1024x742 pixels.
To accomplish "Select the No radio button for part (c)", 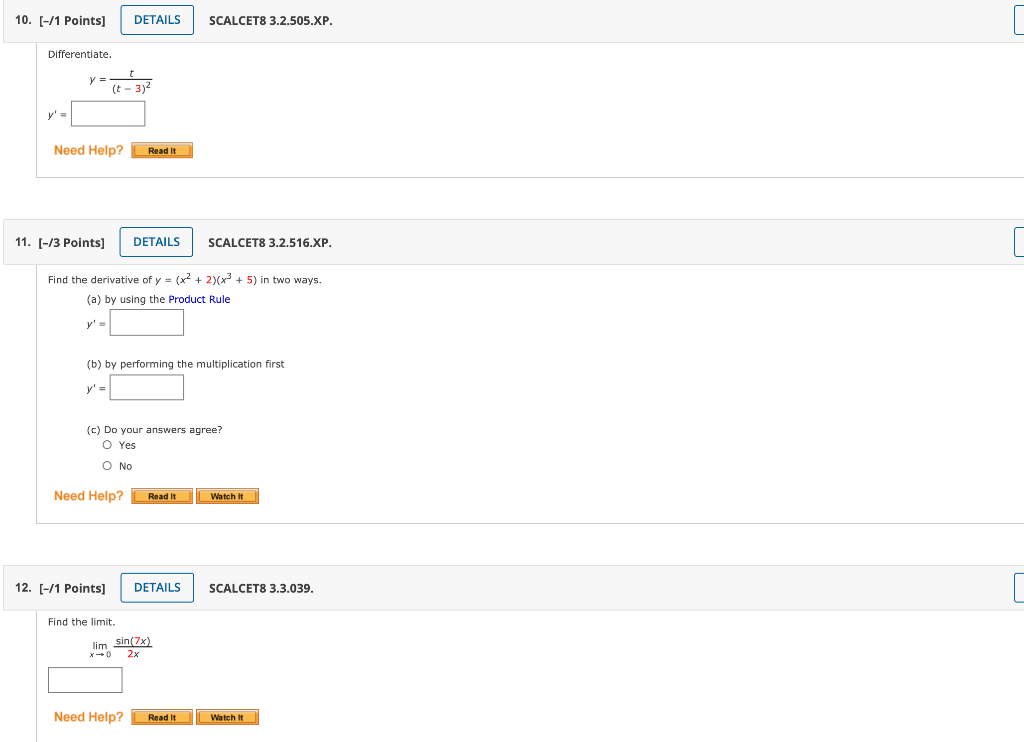I will [x=107, y=465].
